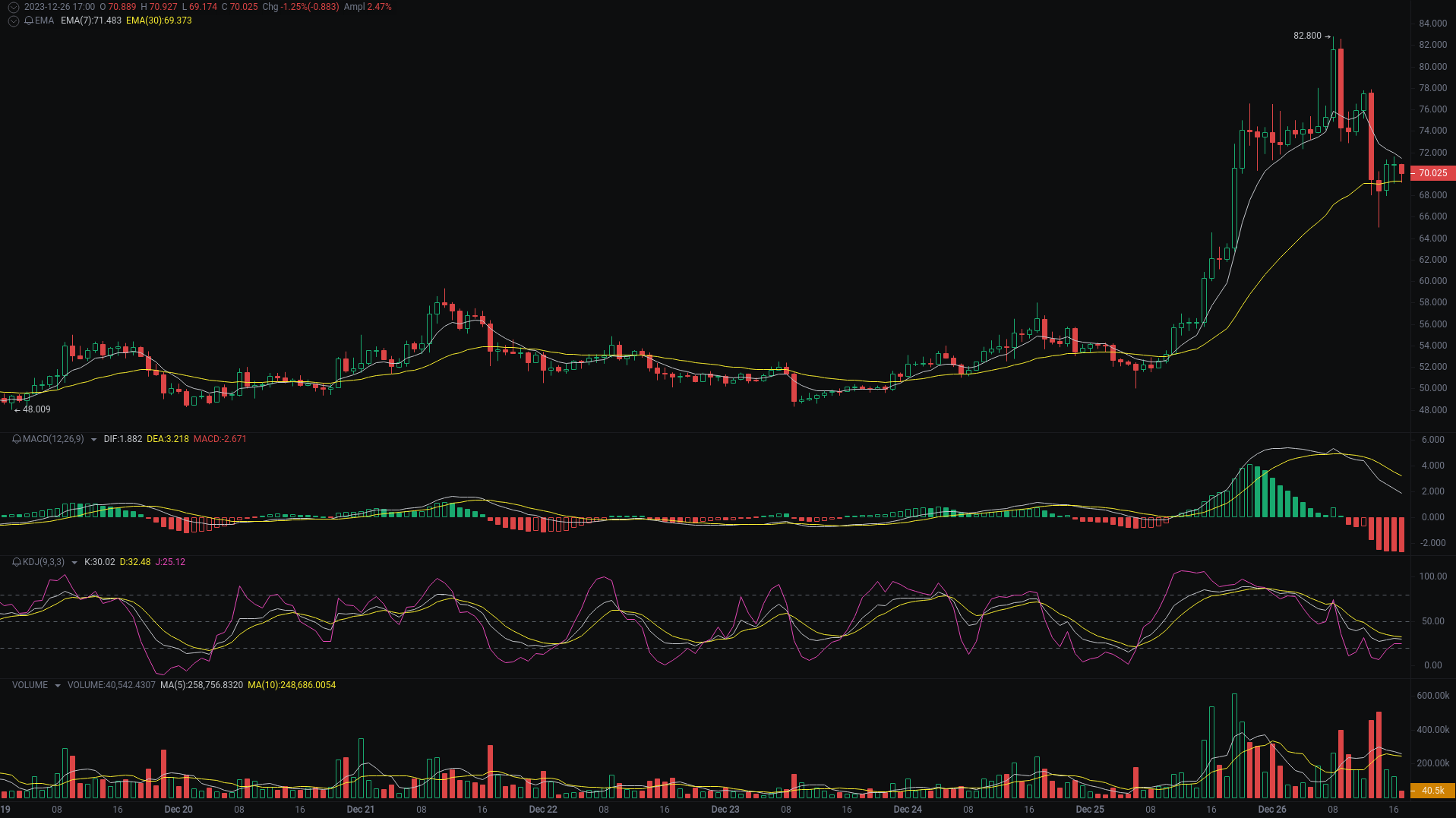1456x818 pixels.
Task: Click the 2023-12-26 17:00 timestamp
Action: (x=60, y=7)
